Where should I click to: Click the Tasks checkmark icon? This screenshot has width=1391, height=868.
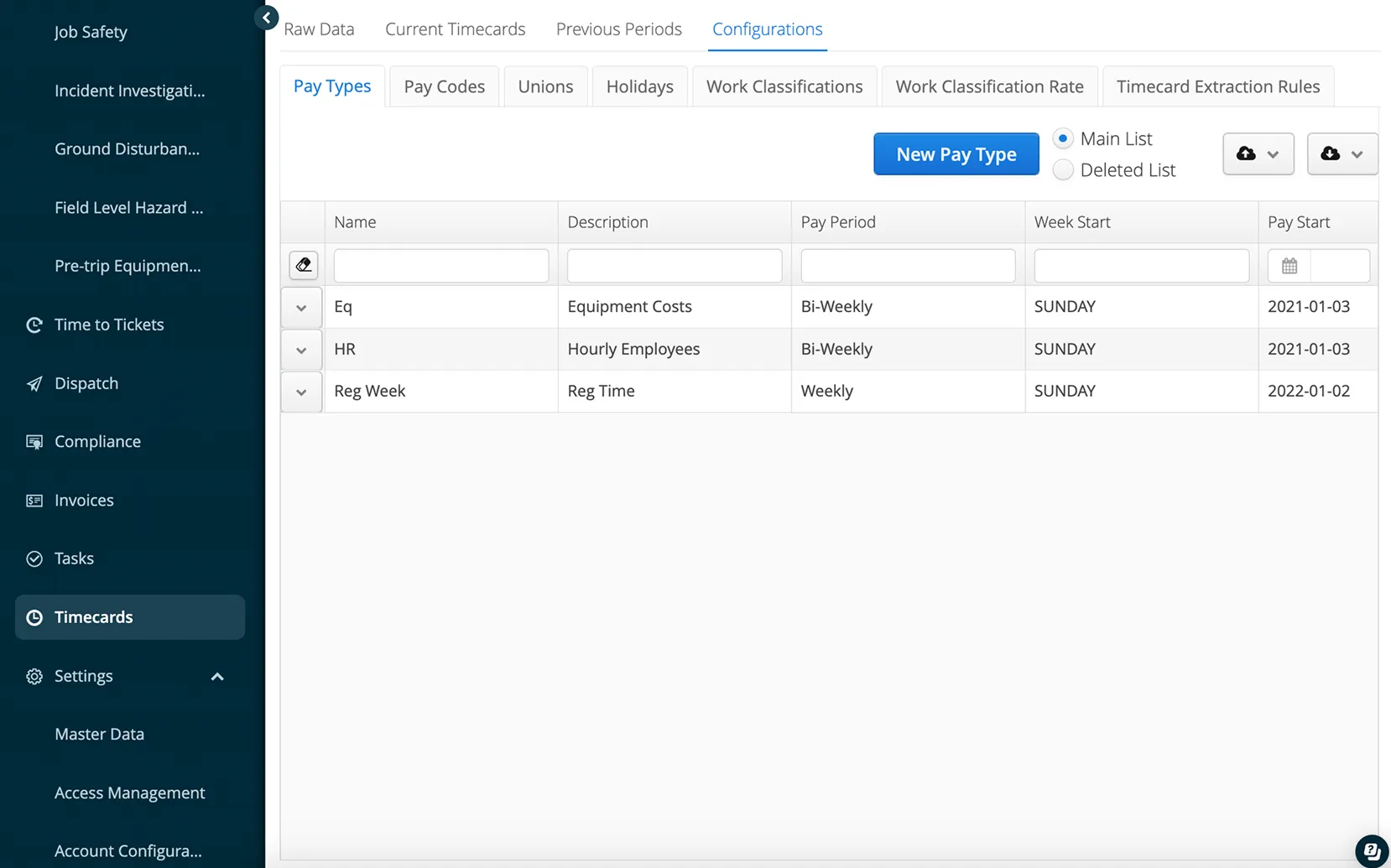click(x=34, y=559)
